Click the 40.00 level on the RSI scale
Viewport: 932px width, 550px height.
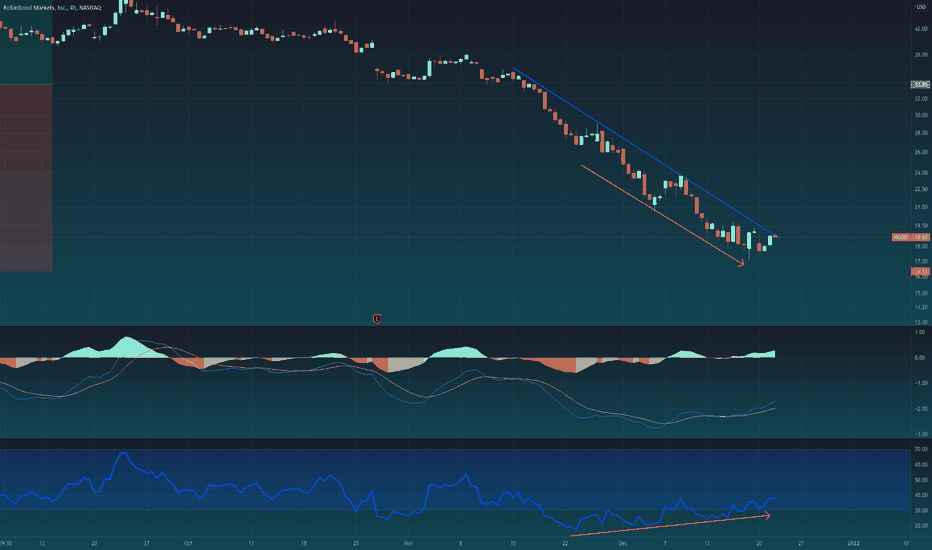[921, 495]
